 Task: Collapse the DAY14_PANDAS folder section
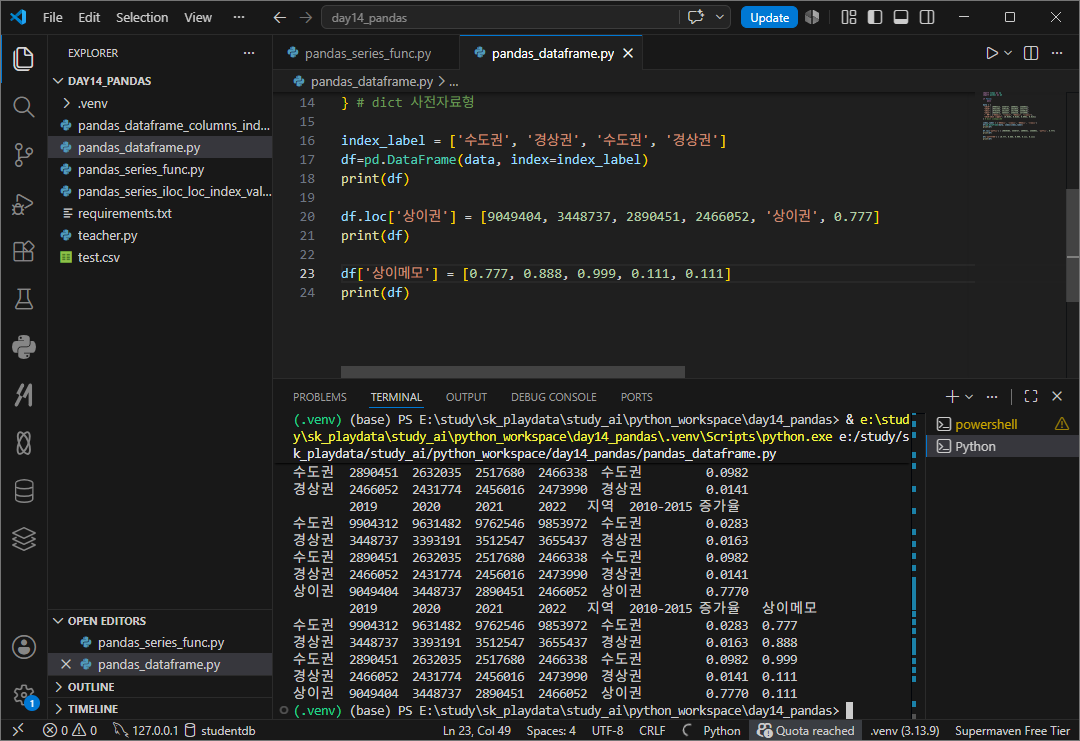click(160, 81)
